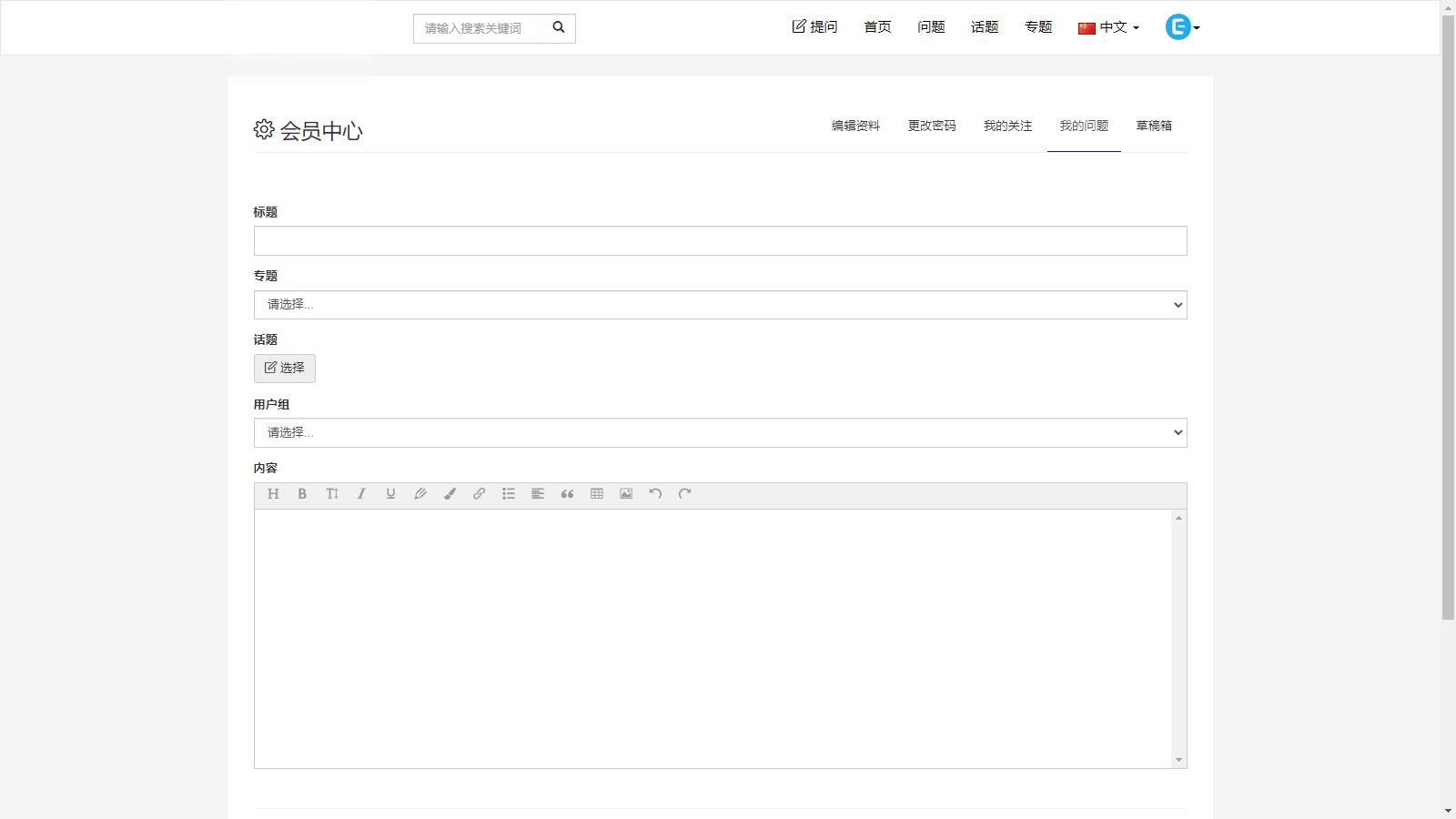Insert a bulleted list

pyautogui.click(x=508, y=494)
